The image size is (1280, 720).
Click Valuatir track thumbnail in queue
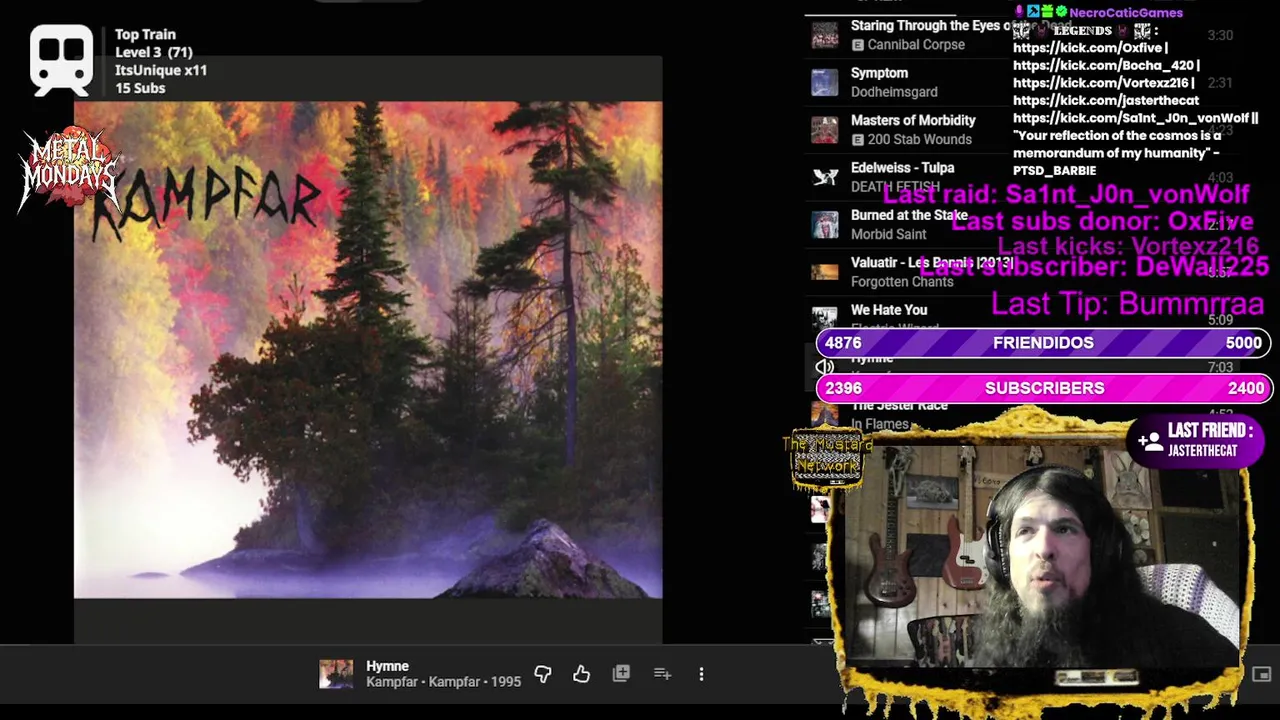(825, 272)
